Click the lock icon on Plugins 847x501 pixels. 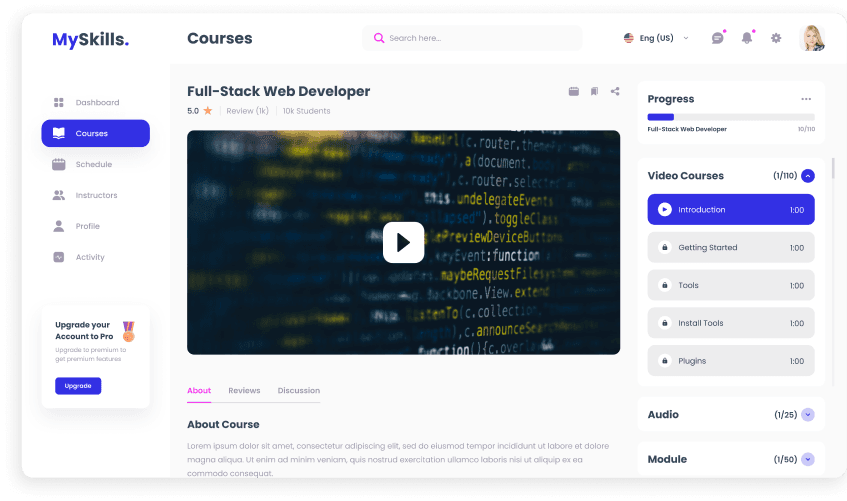[665, 361]
